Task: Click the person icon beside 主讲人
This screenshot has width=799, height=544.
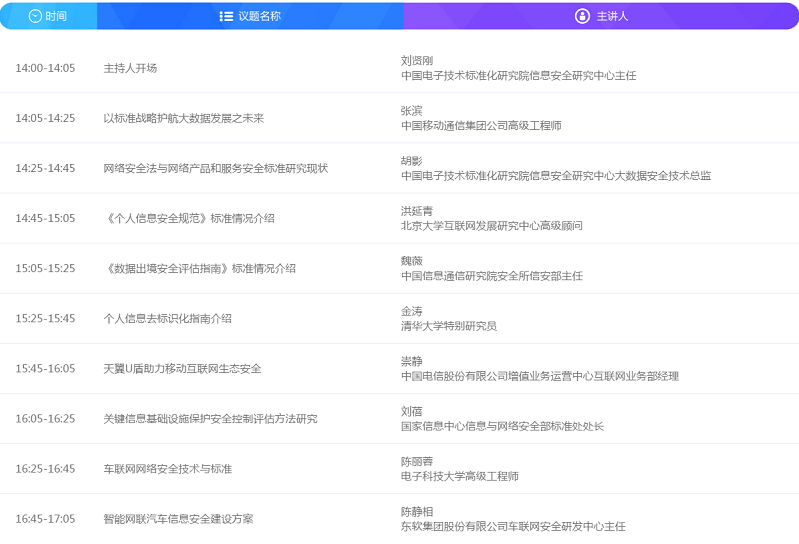Action: [x=582, y=16]
